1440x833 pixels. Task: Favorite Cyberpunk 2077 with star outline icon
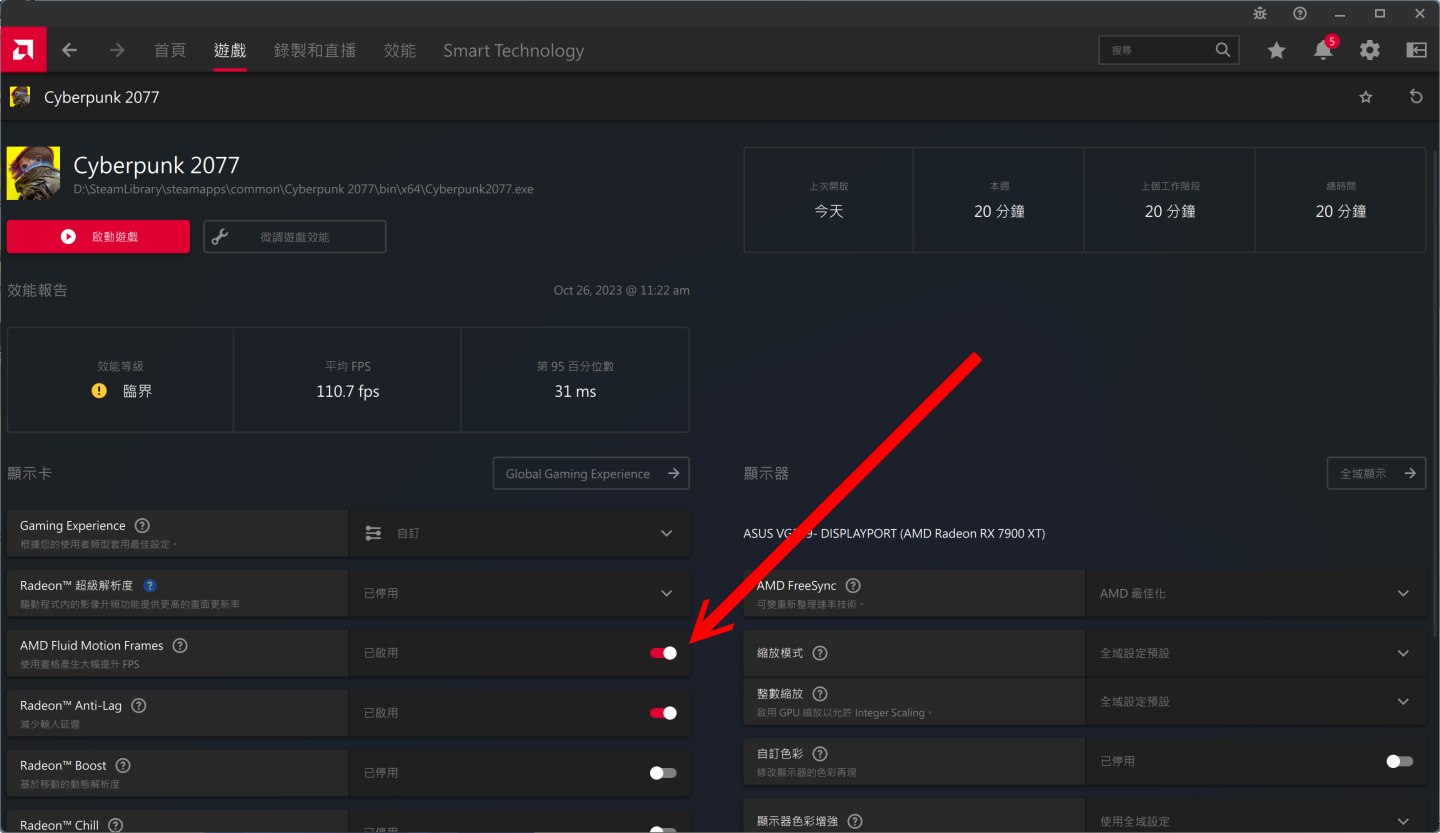1366,97
